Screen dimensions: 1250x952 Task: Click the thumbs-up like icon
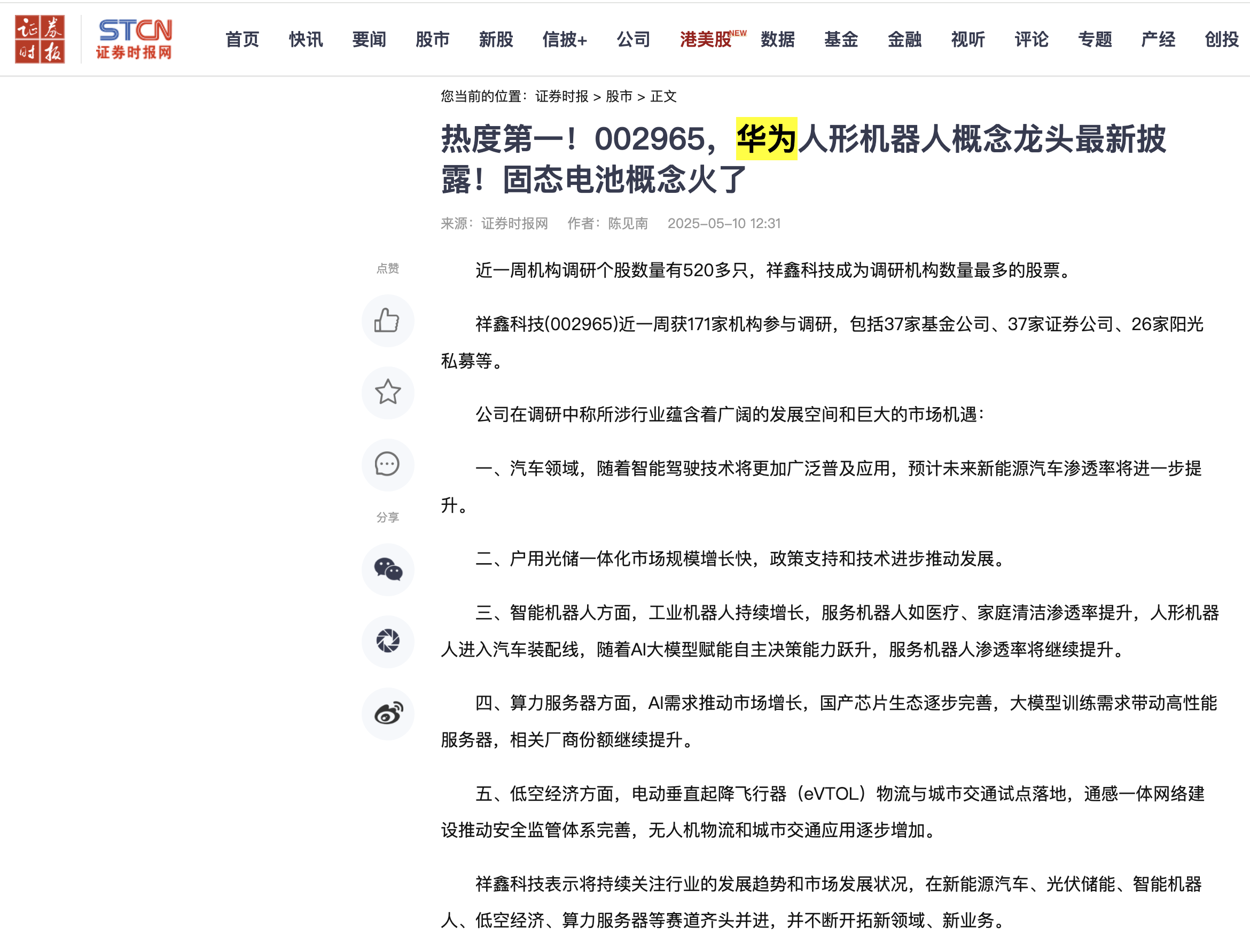(x=388, y=321)
